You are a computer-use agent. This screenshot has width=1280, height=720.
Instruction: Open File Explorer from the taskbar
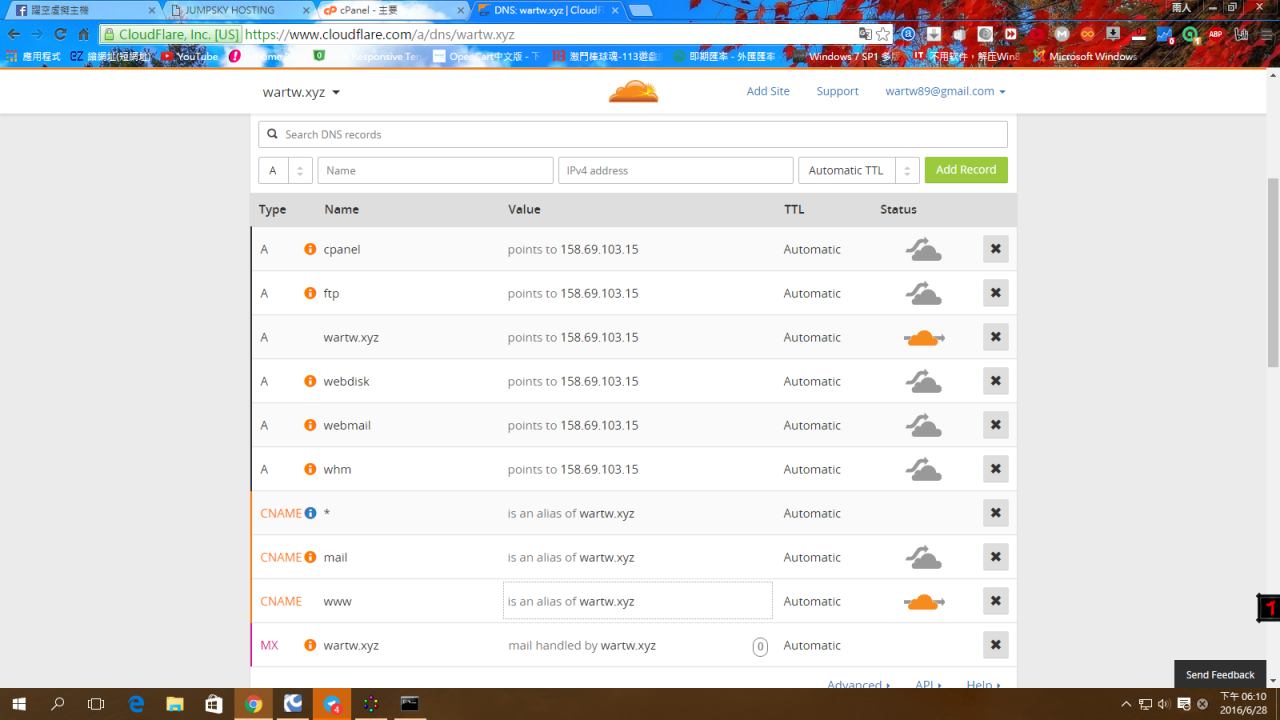click(x=175, y=704)
